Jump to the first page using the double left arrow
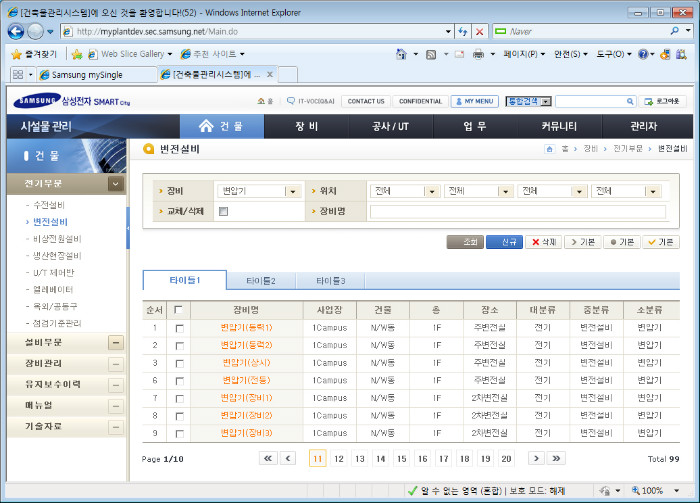700x503 pixels. (268, 458)
